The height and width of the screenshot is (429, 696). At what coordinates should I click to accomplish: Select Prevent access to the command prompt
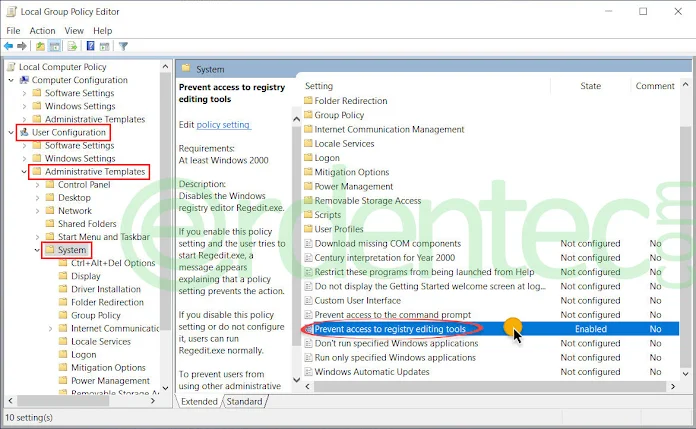click(x=392, y=315)
